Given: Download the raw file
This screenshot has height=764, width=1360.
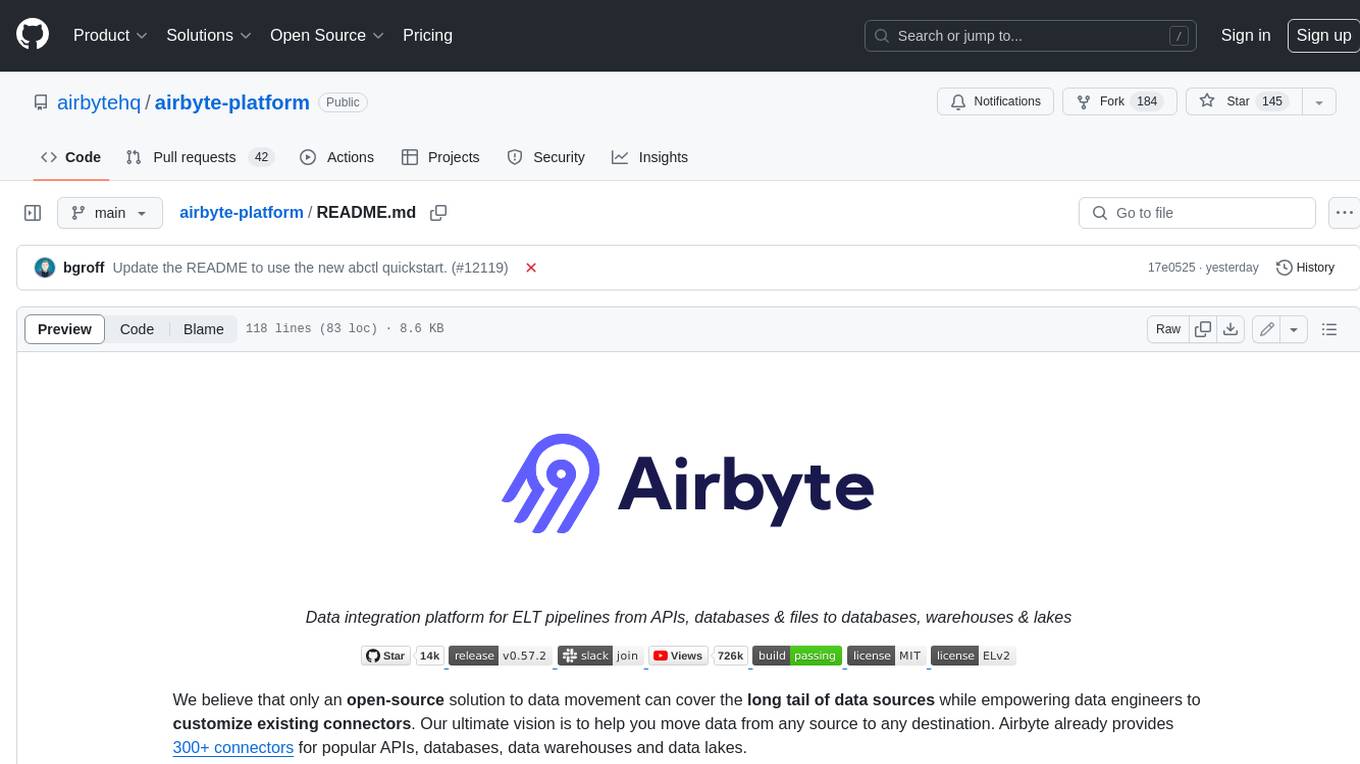Looking at the screenshot, I should (x=1231, y=329).
